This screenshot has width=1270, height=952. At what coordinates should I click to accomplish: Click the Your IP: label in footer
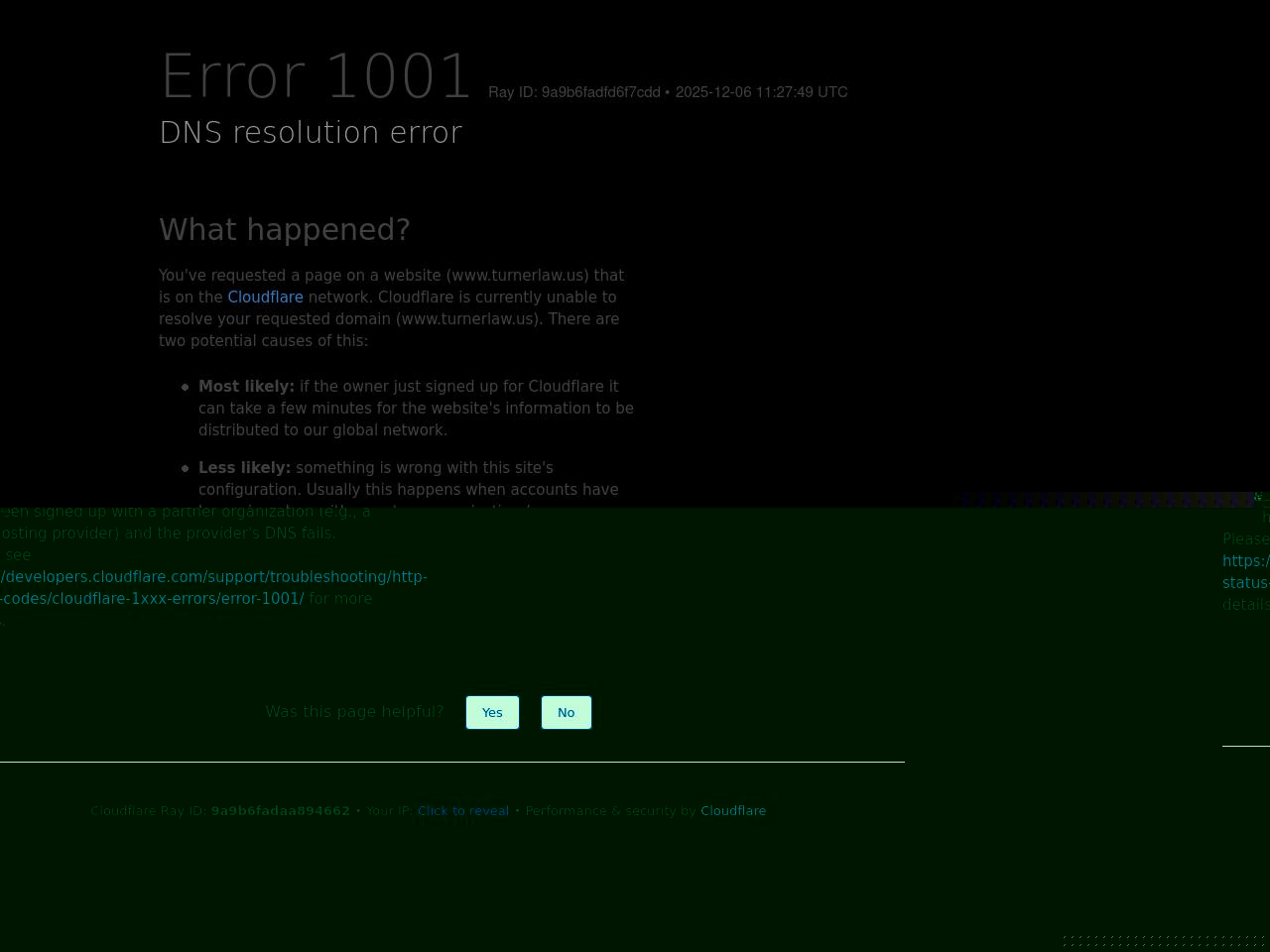(389, 811)
